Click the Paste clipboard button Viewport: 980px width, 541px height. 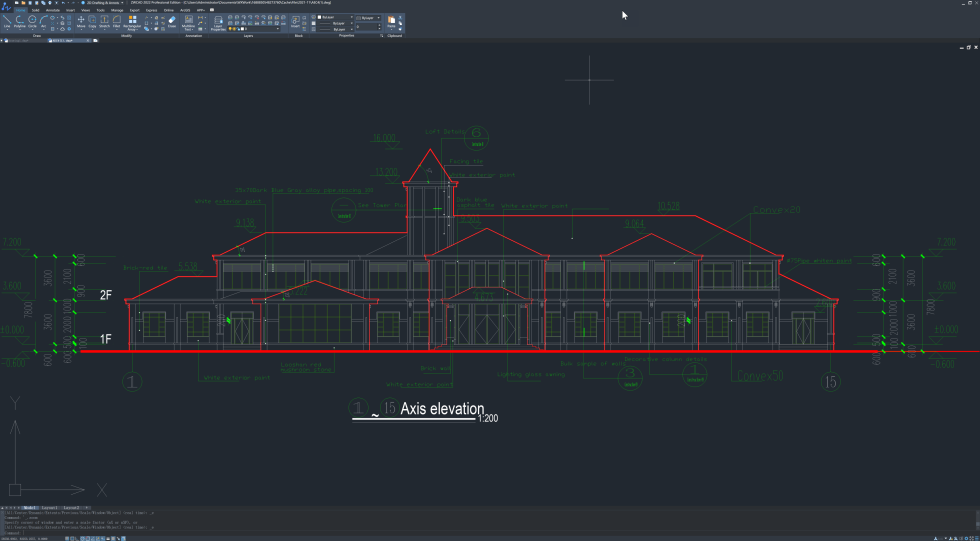click(x=392, y=21)
